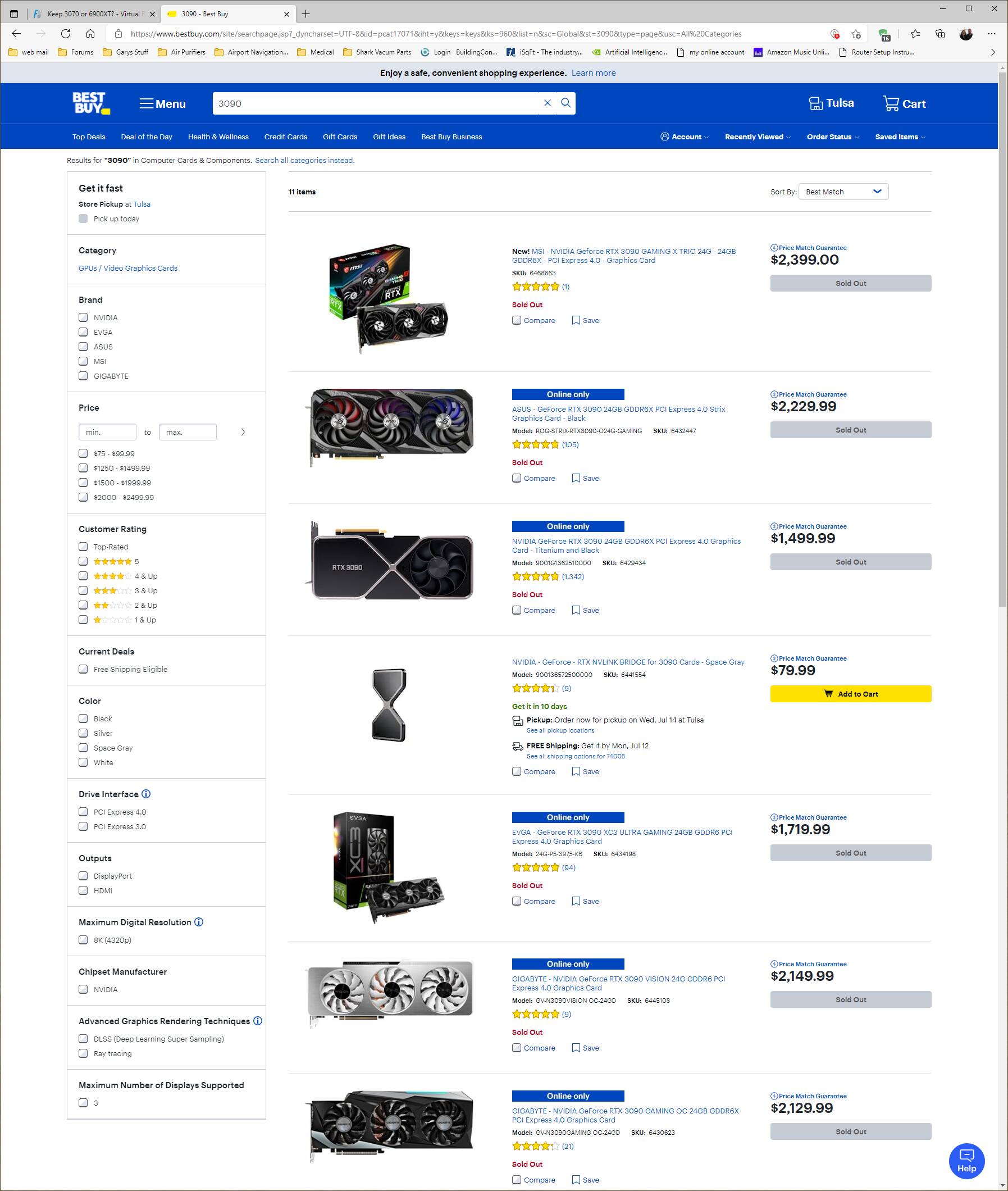Show Maximum Digital Resolution info icon

[199, 922]
